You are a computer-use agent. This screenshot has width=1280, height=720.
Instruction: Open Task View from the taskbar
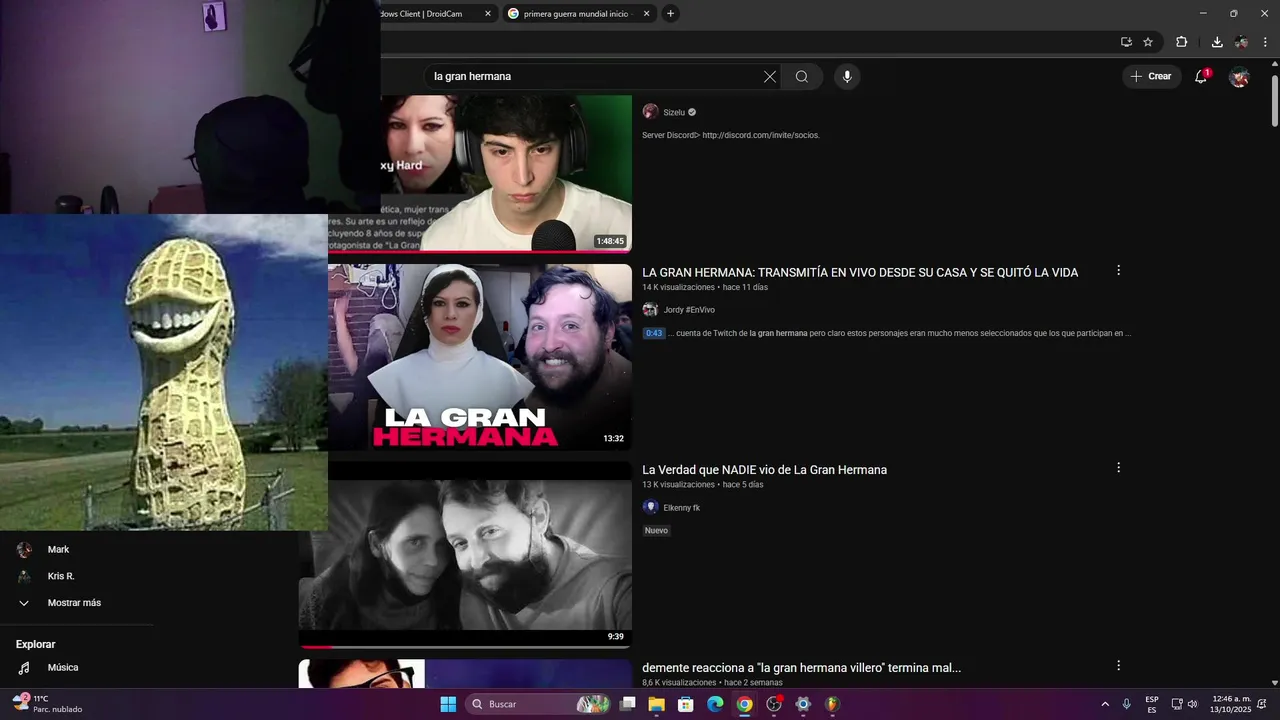point(627,704)
